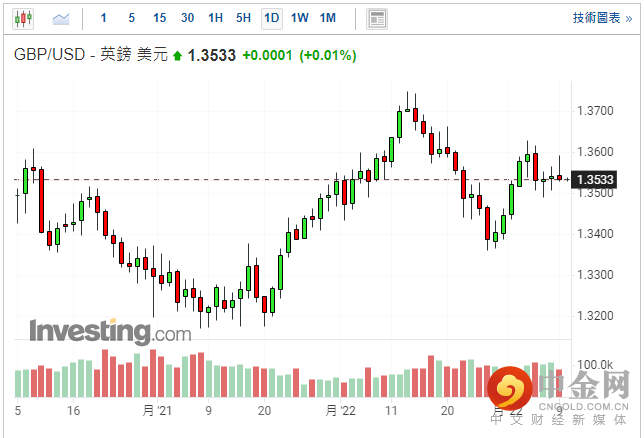Click the Investing.com logo on chart

coord(110,332)
